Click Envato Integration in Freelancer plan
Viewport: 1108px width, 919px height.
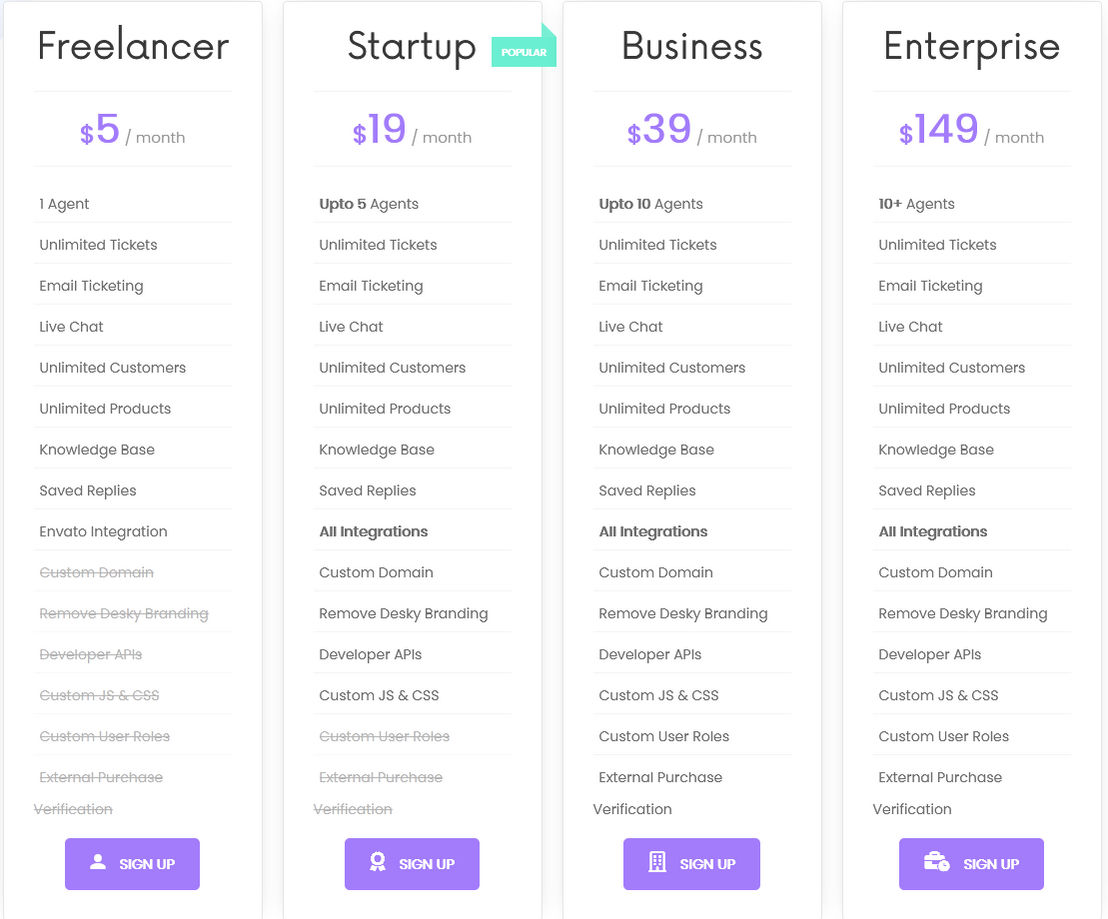pyautogui.click(x=103, y=532)
